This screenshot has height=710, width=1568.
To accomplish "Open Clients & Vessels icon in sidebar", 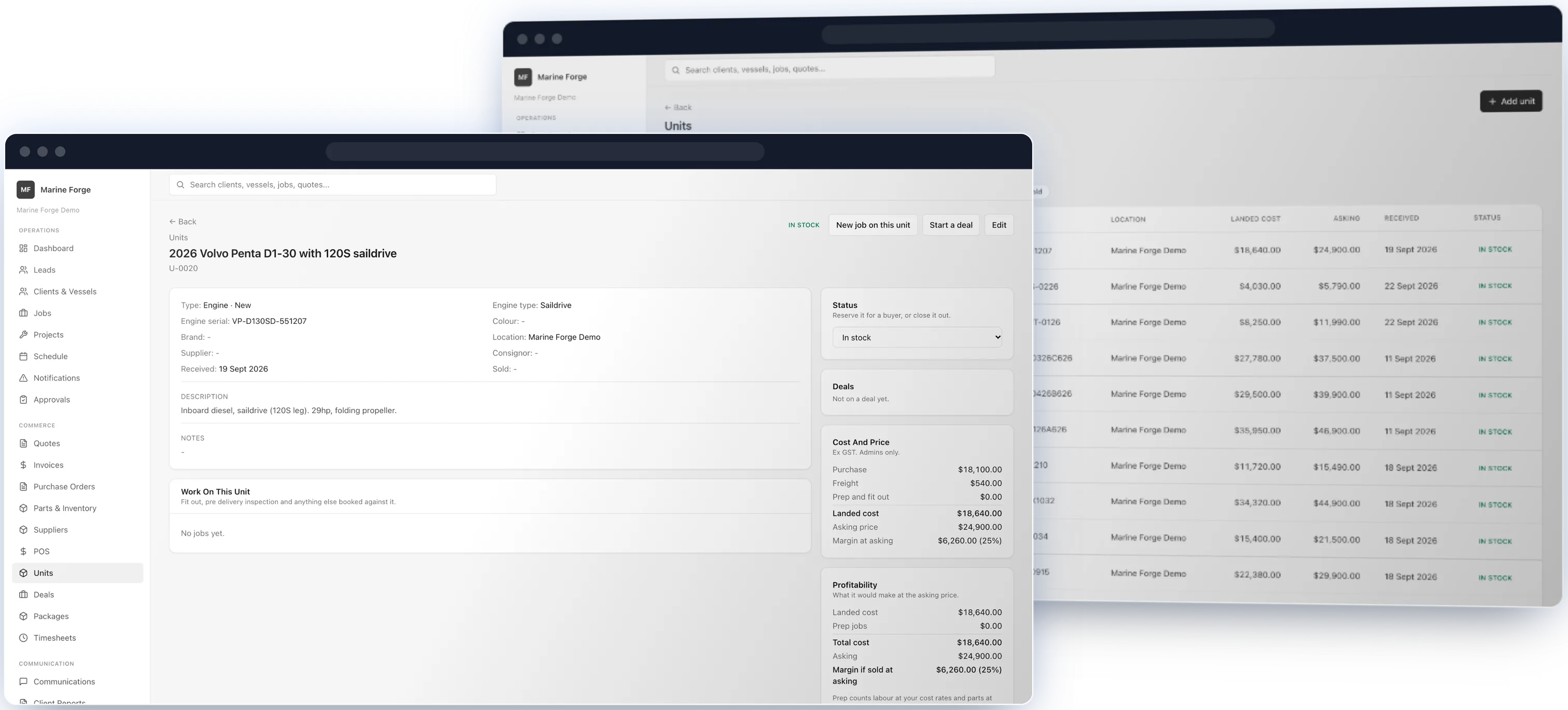I will click(x=23, y=292).
